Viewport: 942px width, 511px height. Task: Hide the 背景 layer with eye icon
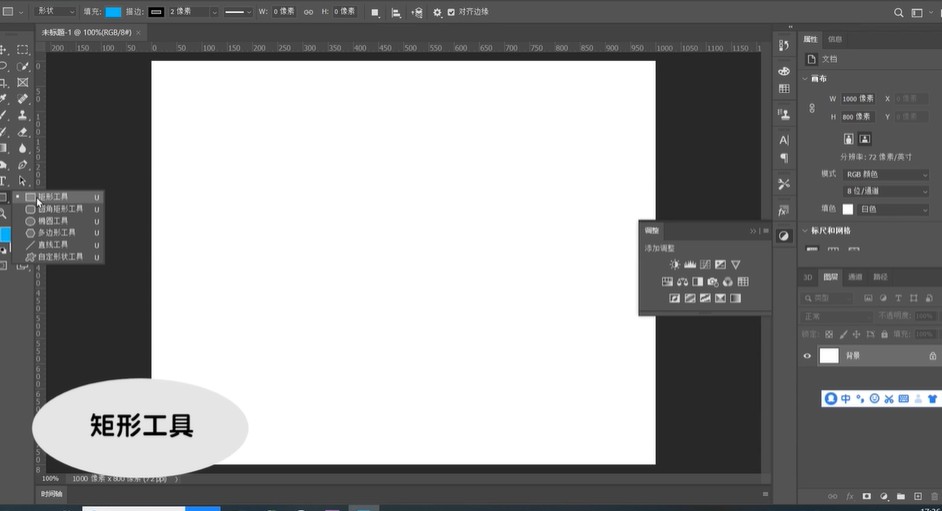807,356
